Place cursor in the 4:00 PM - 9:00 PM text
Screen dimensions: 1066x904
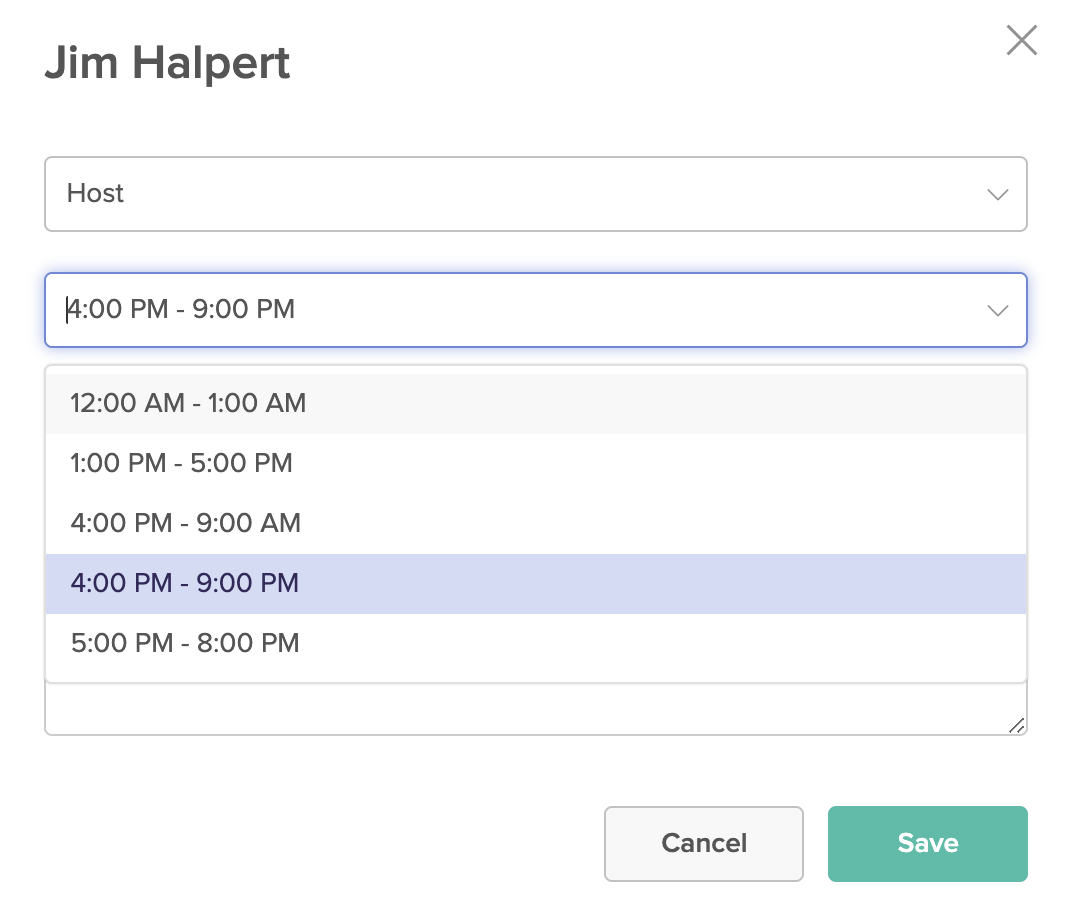tap(182, 309)
